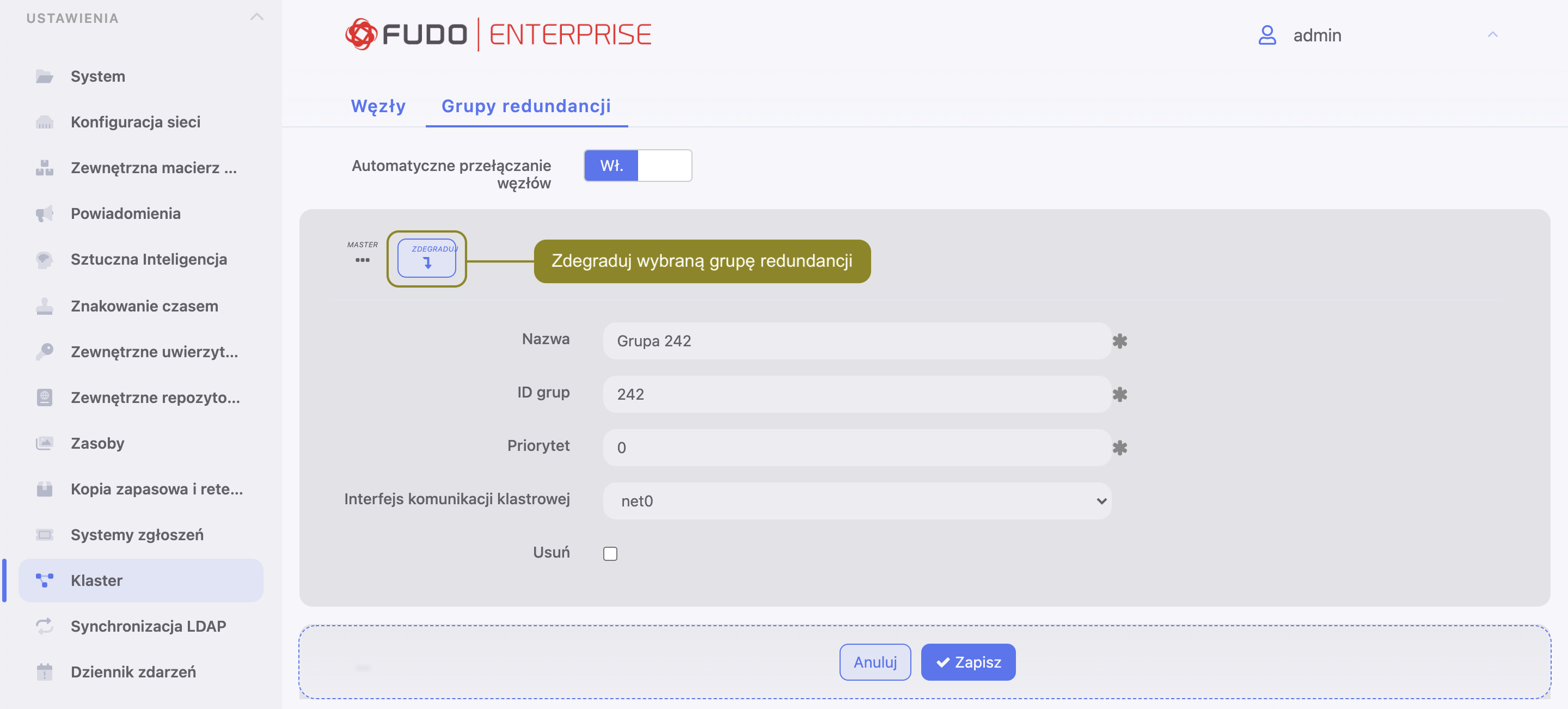This screenshot has width=1568, height=709.
Task: Click the Znakowanie czasem stamp icon
Action: (x=45, y=305)
